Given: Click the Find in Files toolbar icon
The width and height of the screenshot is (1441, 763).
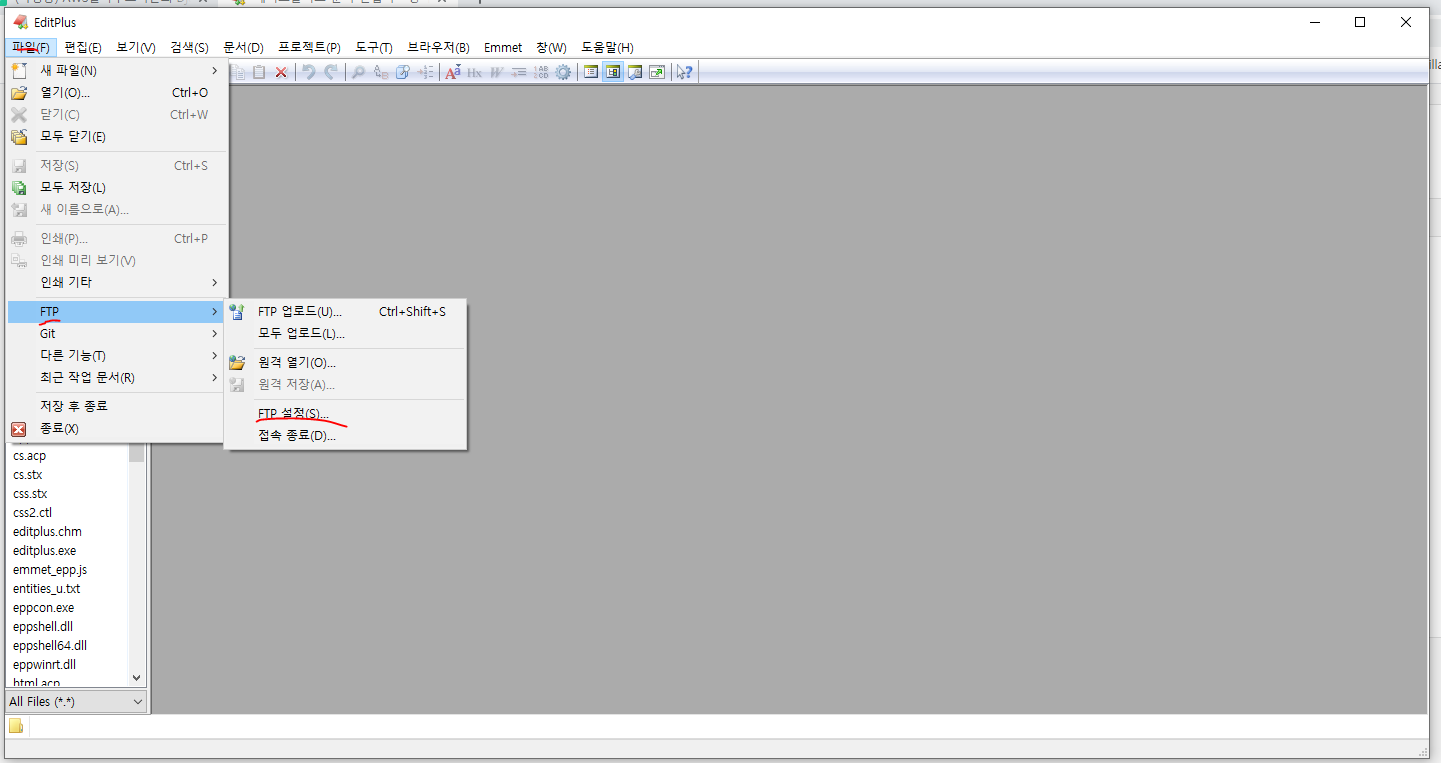Looking at the screenshot, I should coord(403,72).
